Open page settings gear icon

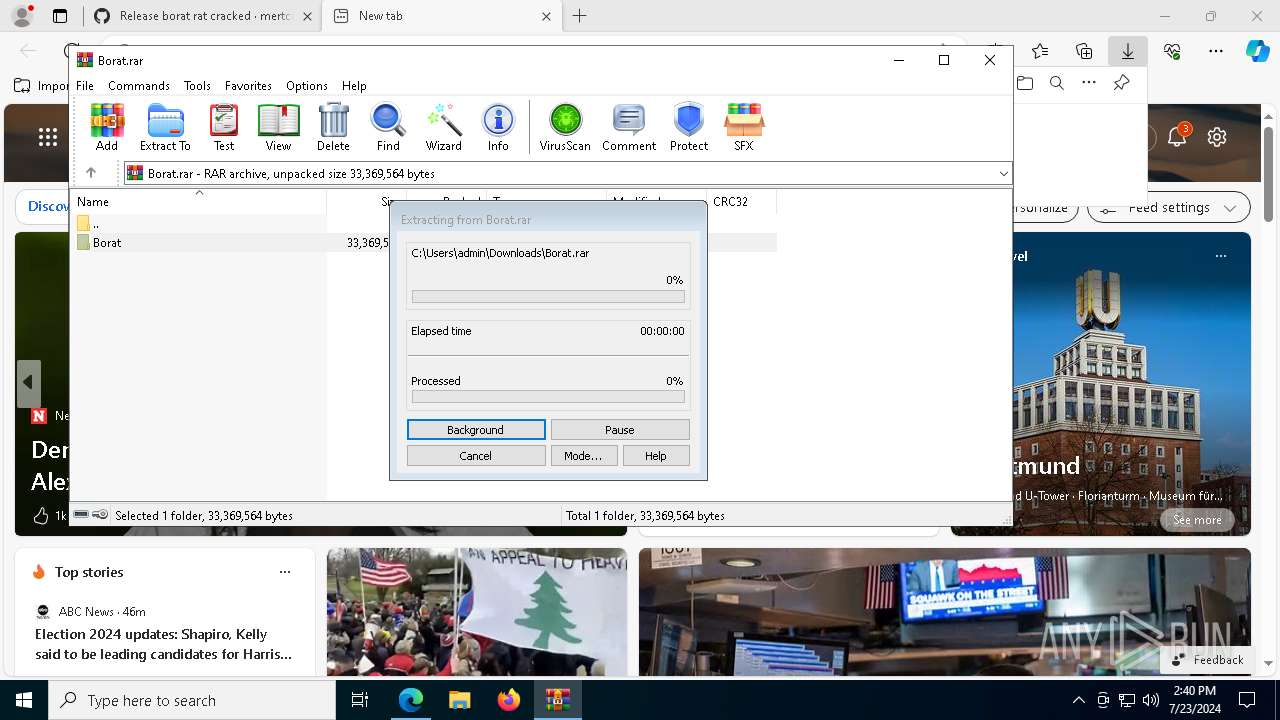pos(1217,137)
